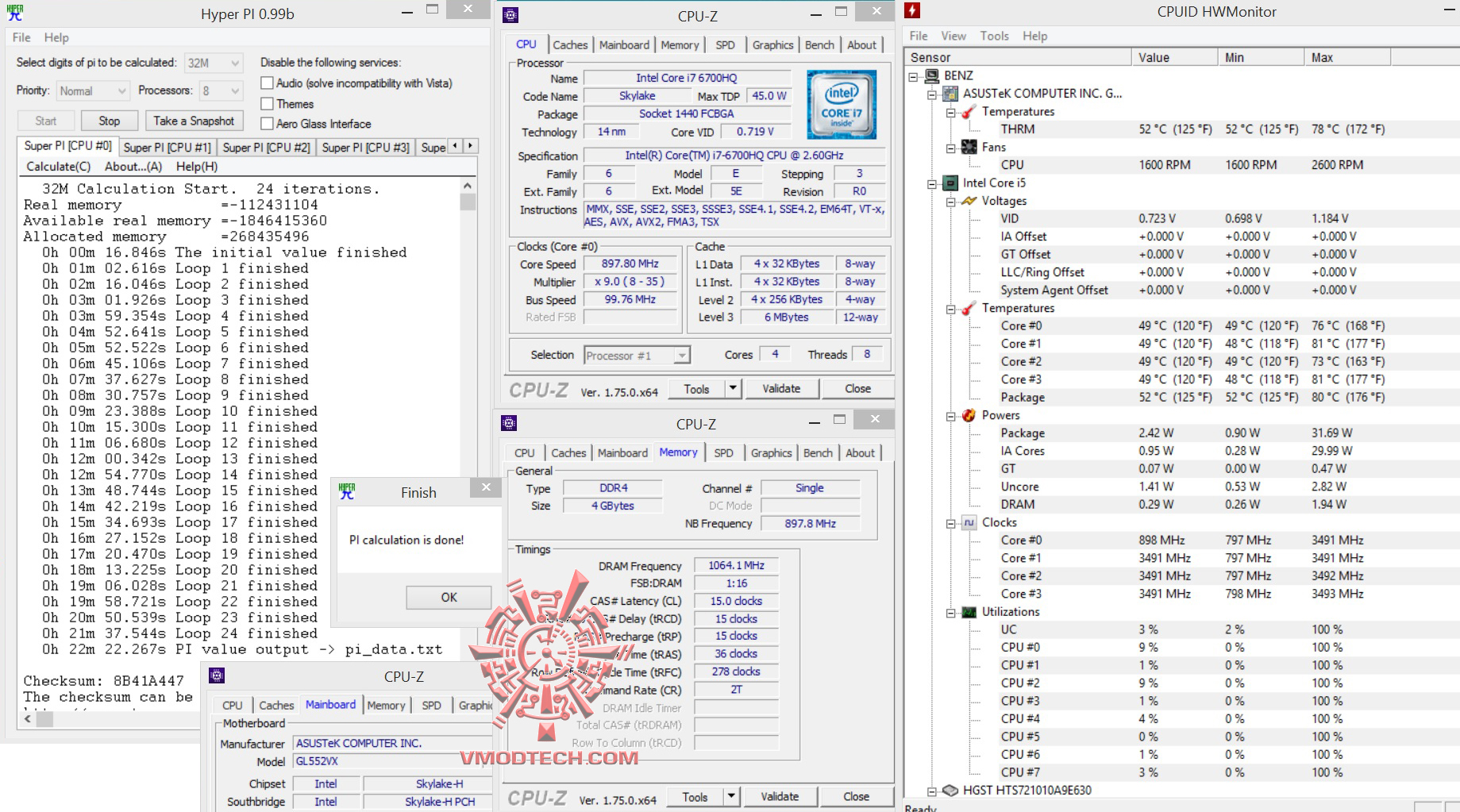Image resolution: width=1460 pixels, height=812 pixels.
Task: Click the Super PI log horizontal scrollbar thumb
Action: [x=45, y=719]
